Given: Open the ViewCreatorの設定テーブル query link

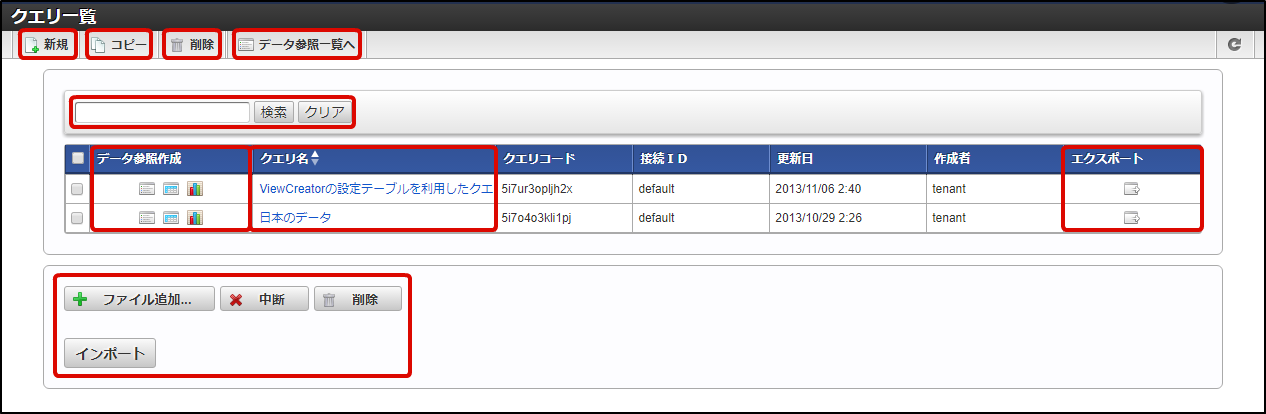Looking at the screenshot, I should [375, 188].
